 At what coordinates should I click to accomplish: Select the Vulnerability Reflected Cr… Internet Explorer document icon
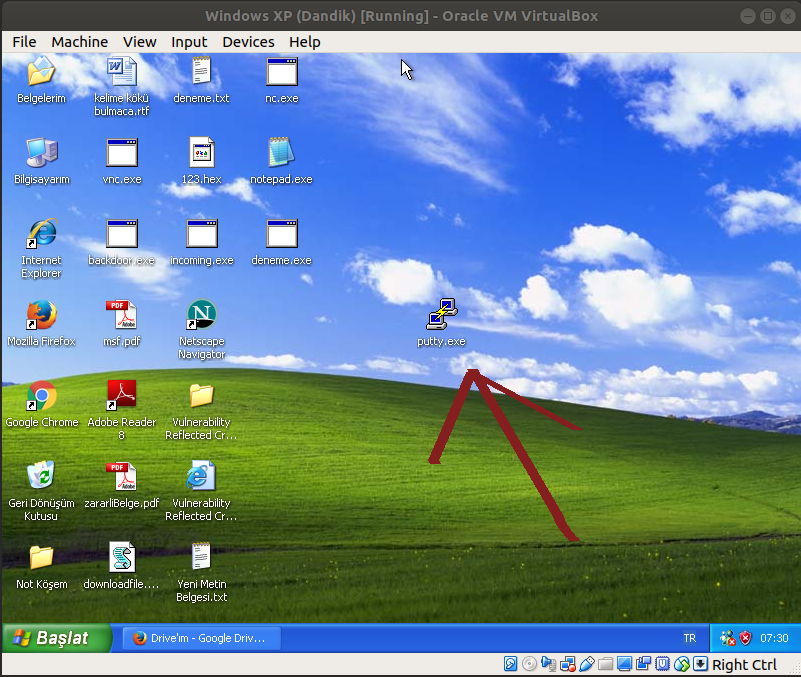201,476
